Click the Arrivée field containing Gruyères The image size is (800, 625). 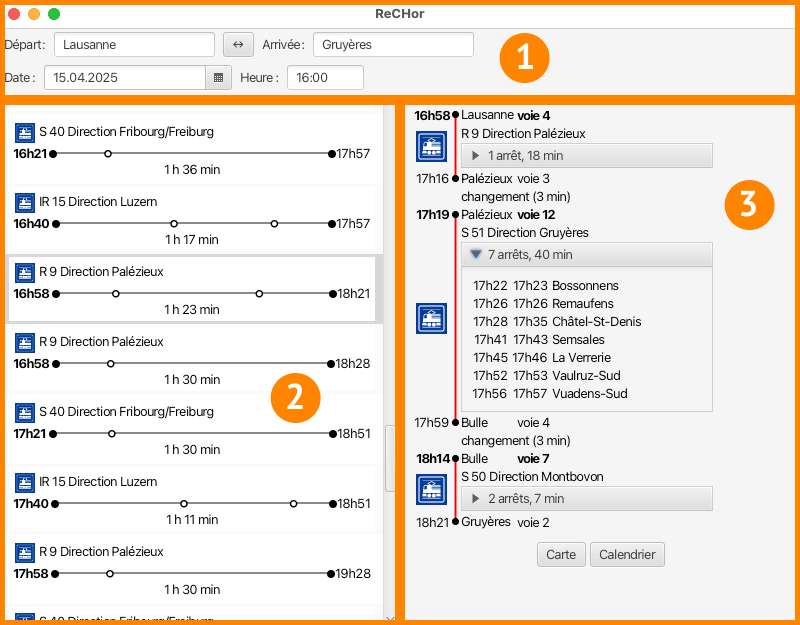pyautogui.click(x=393, y=44)
